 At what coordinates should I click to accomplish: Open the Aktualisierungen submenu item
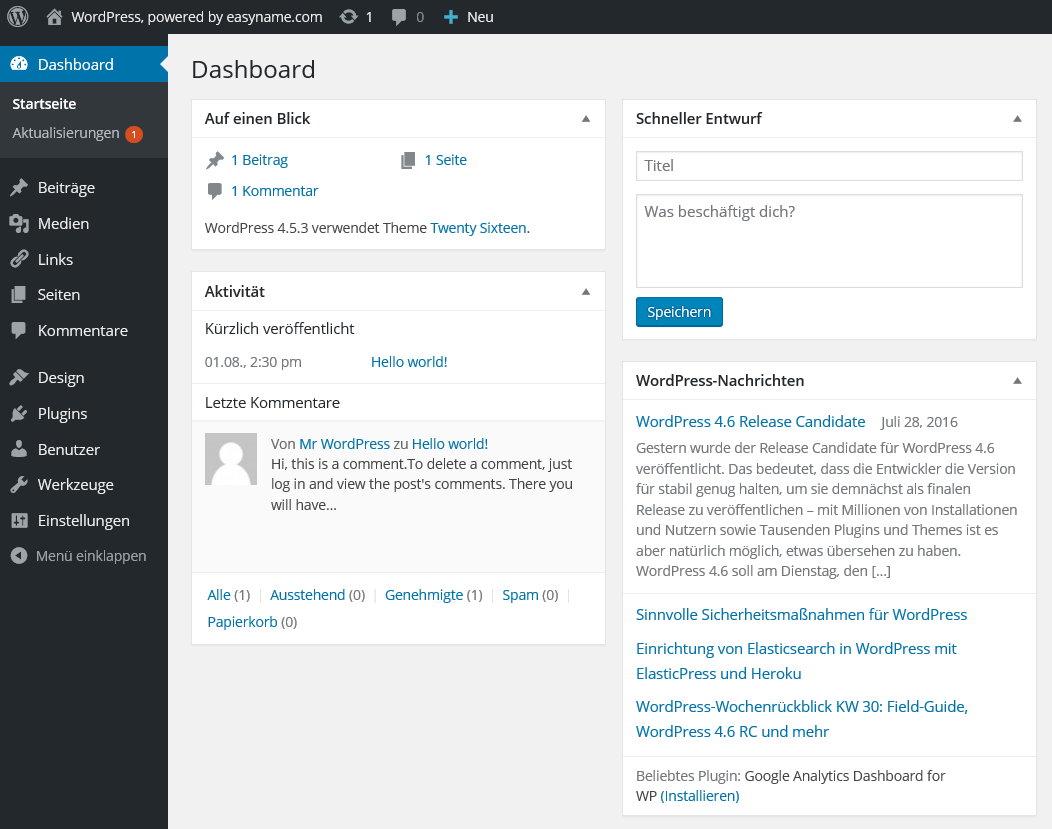click(x=66, y=133)
